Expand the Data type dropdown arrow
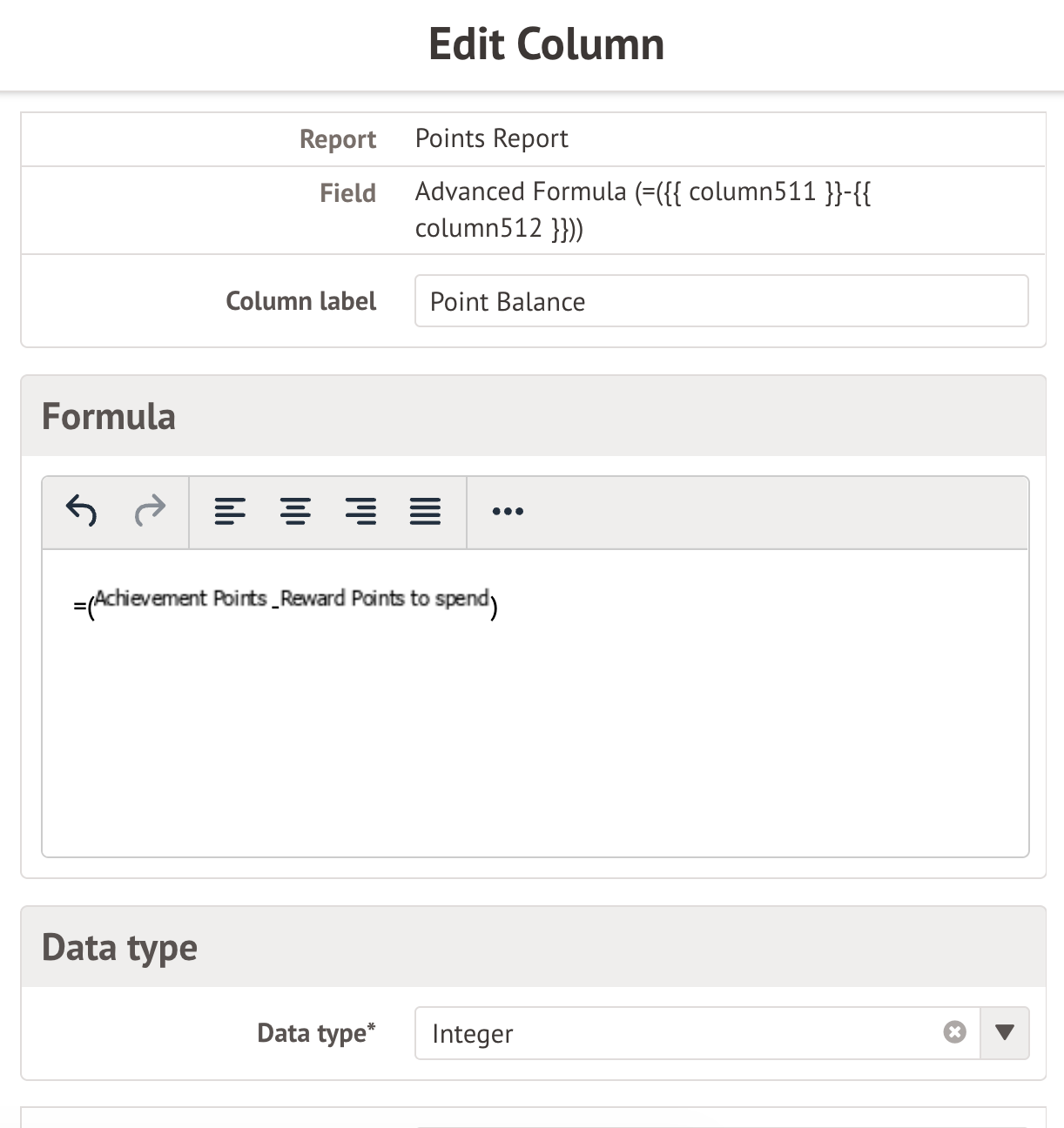1064x1128 pixels. tap(1005, 1032)
